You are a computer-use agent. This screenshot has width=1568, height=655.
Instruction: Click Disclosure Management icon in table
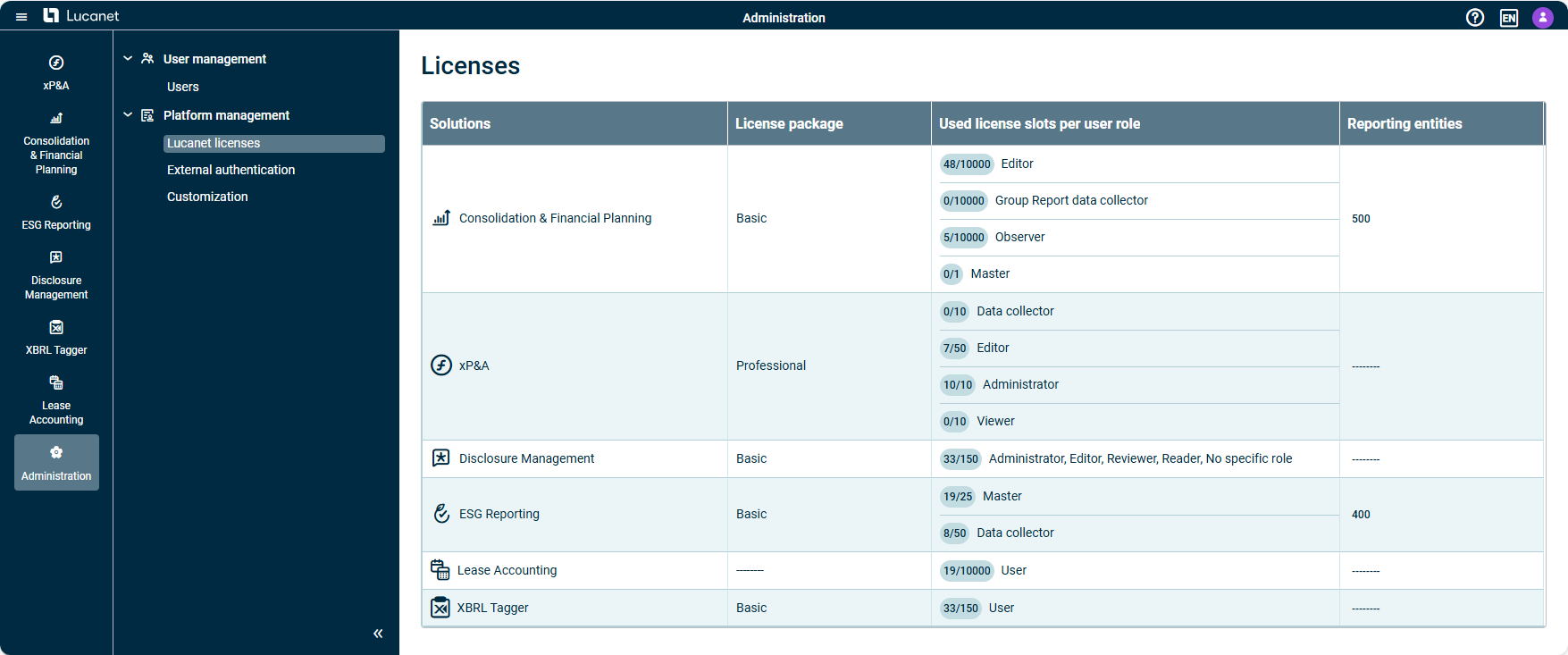click(x=441, y=458)
